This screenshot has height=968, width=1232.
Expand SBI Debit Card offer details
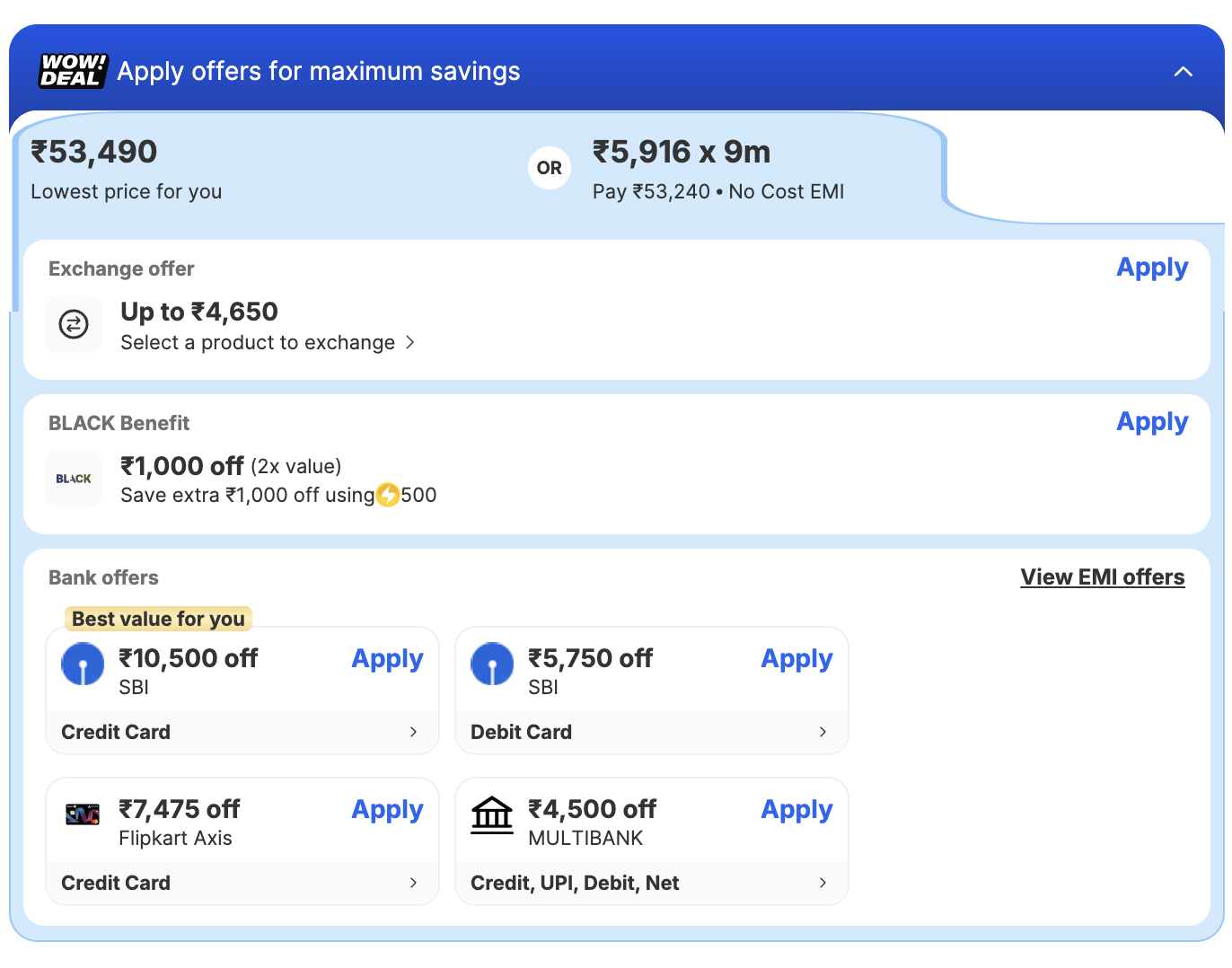pos(823,732)
